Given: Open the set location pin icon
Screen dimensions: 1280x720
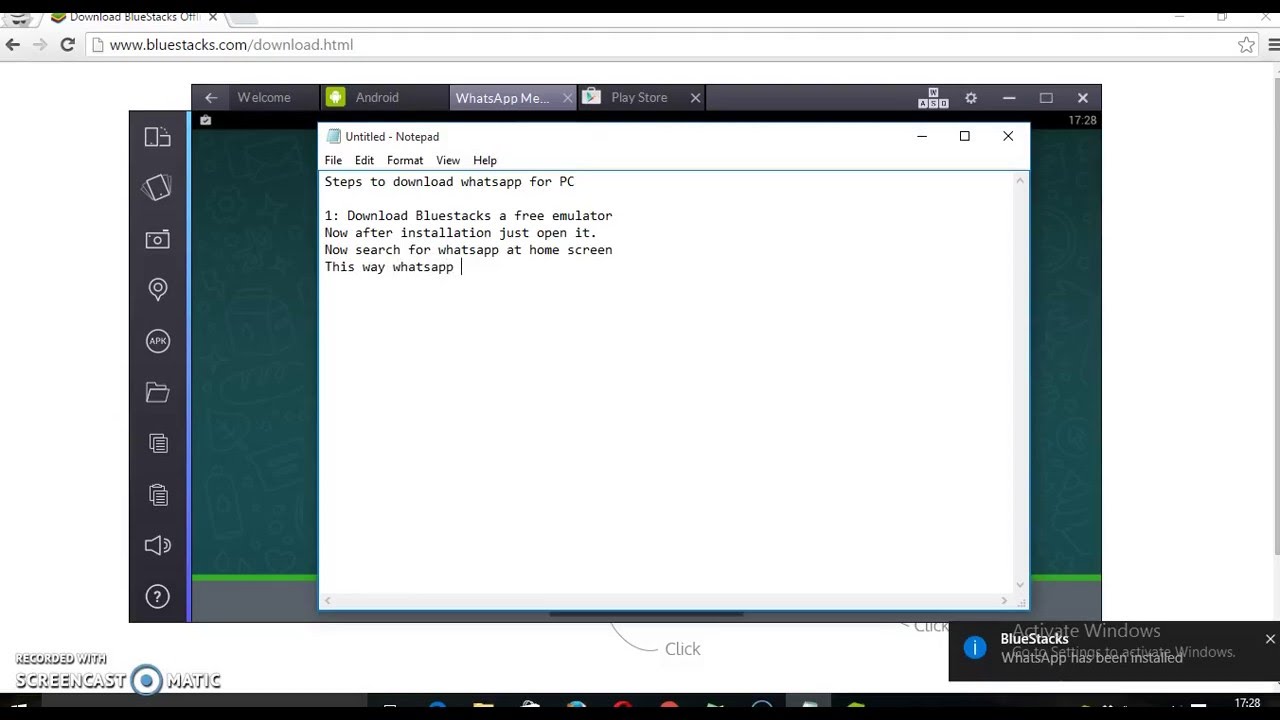Looking at the screenshot, I should click(157, 290).
